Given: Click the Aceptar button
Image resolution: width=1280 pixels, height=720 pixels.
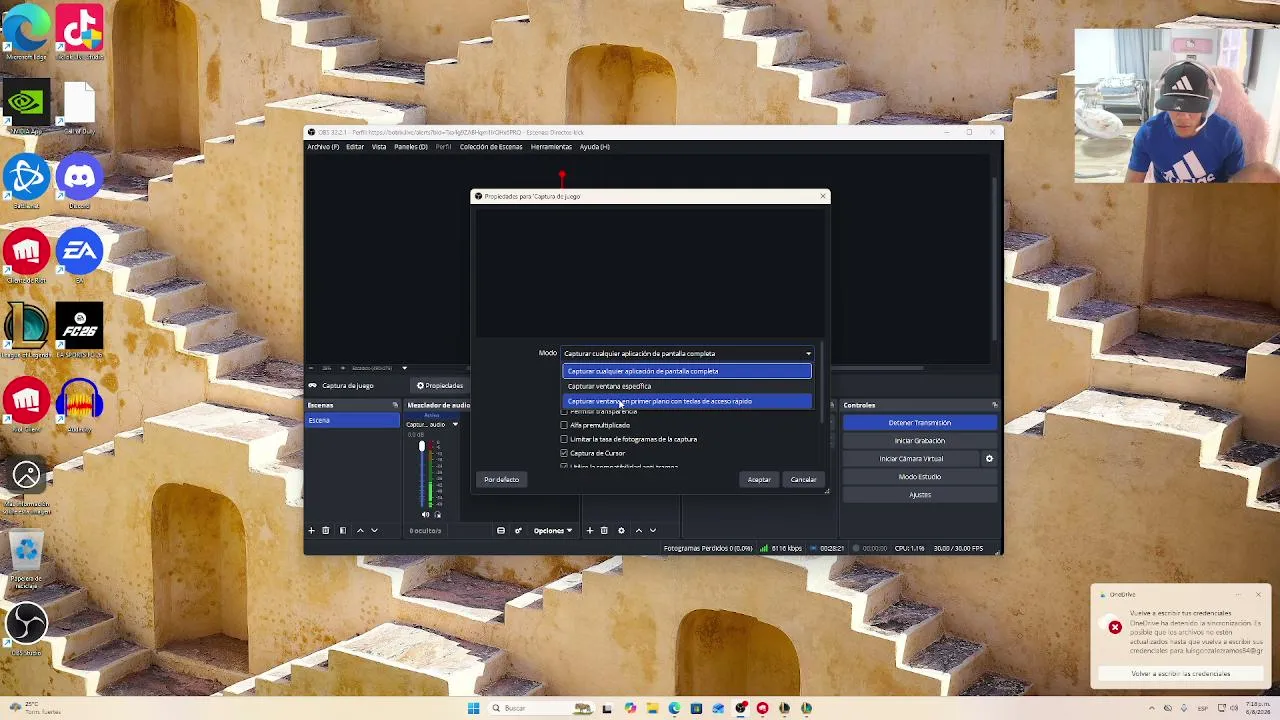Looking at the screenshot, I should click(759, 480).
